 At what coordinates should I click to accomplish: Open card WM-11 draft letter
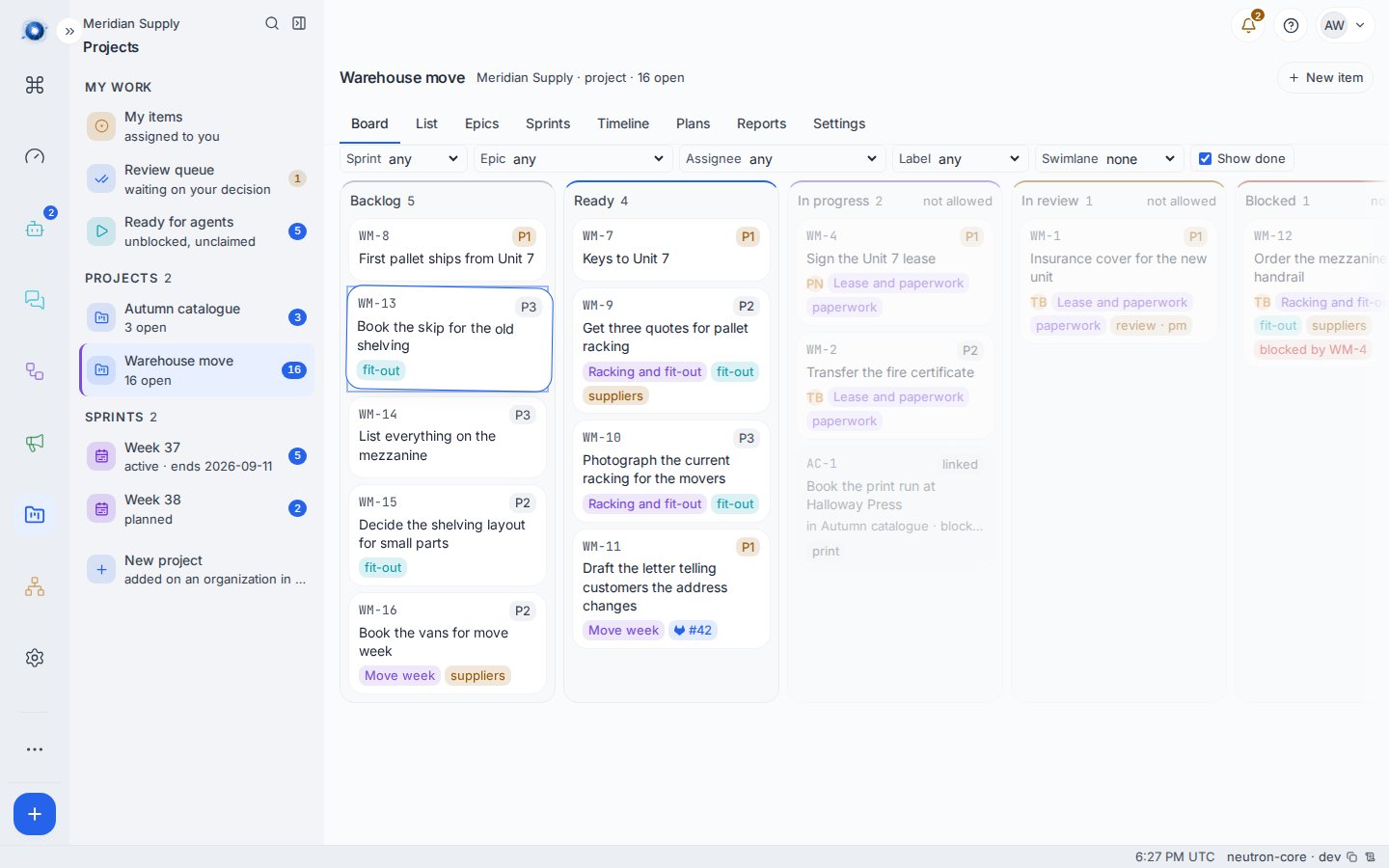click(671, 588)
